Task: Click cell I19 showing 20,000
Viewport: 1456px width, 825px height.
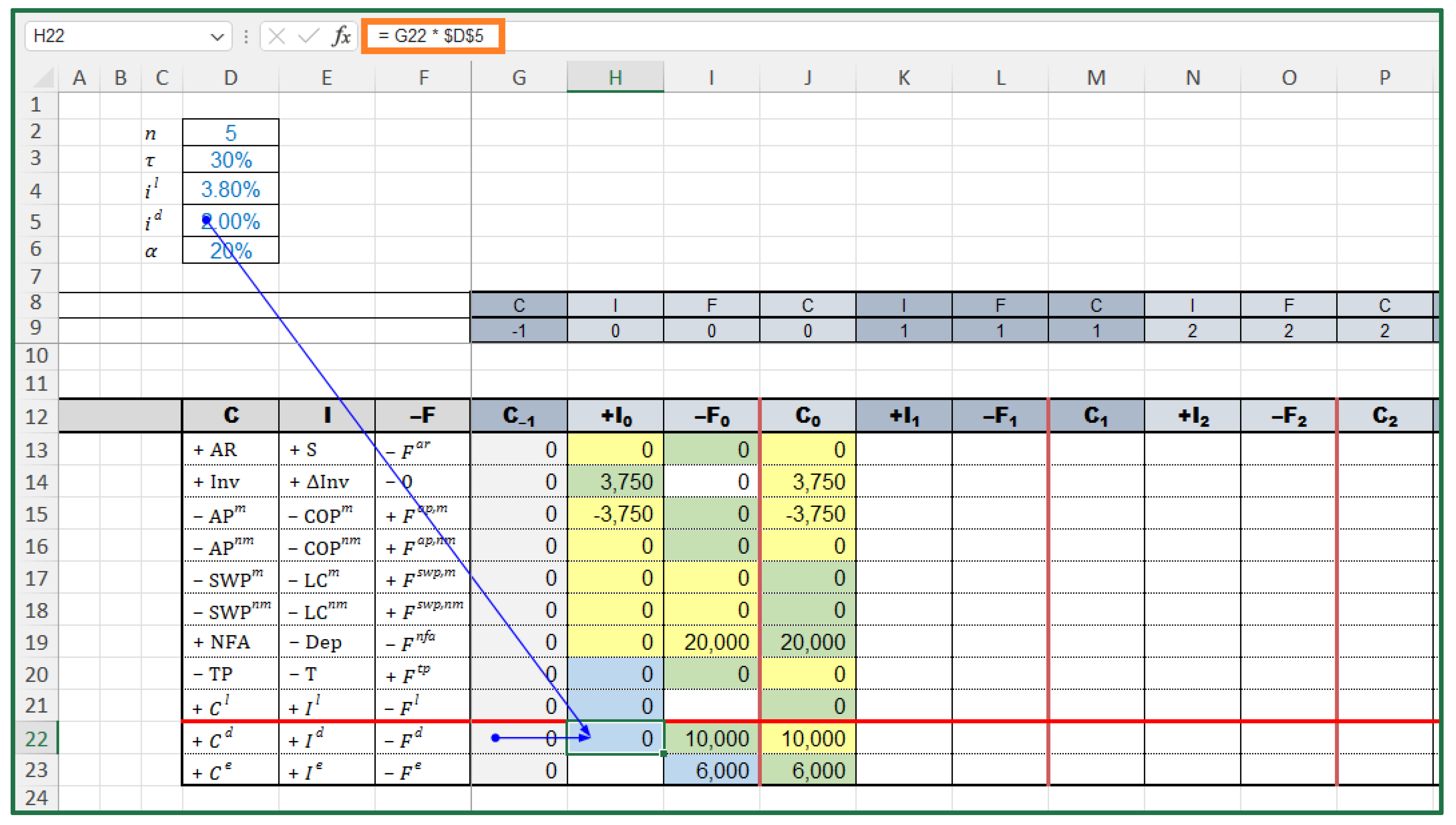Action: click(711, 642)
